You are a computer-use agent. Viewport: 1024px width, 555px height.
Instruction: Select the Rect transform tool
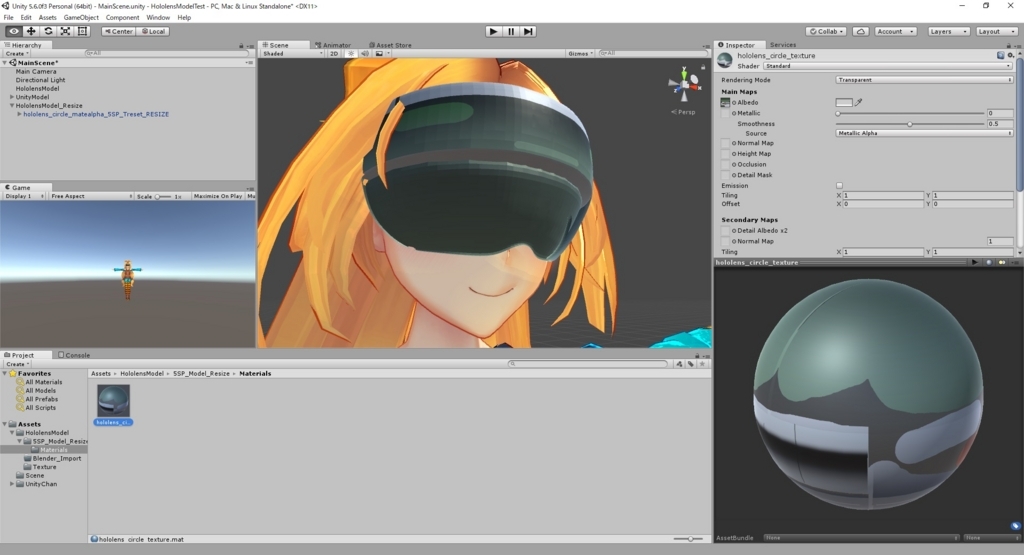[x=82, y=31]
